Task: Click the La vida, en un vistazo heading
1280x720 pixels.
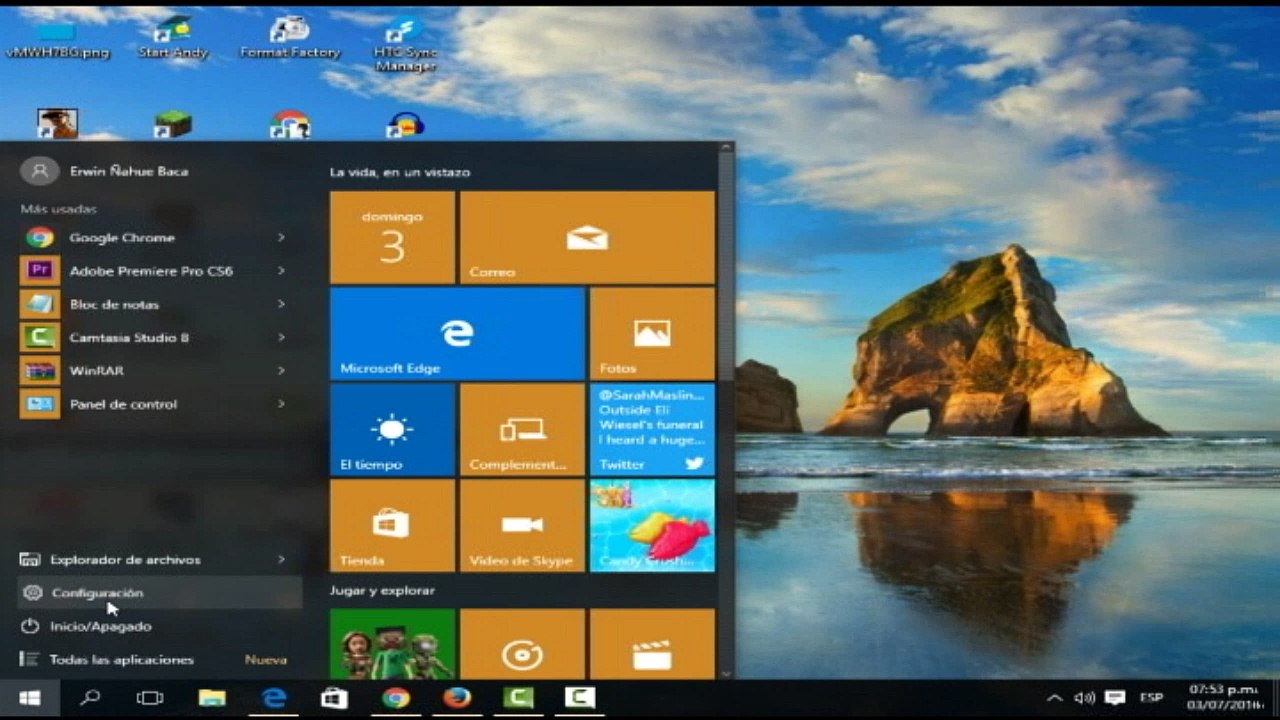Action: pos(400,172)
